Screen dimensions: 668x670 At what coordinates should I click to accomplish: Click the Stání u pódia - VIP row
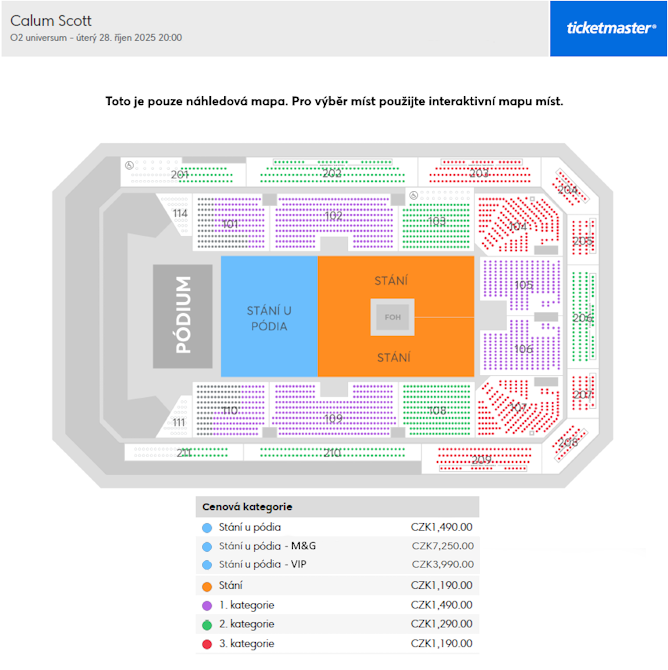pyautogui.click(x=337, y=565)
